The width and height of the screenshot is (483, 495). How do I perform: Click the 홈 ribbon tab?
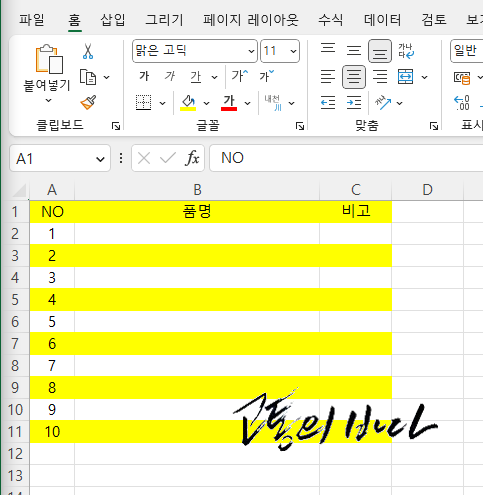point(74,20)
